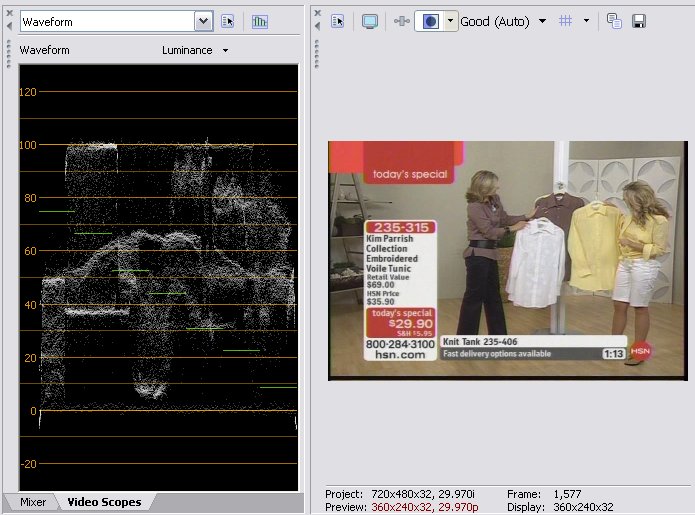695x515 pixels.
Task: Open Video Scopes settings icon
Action: point(227,21)
